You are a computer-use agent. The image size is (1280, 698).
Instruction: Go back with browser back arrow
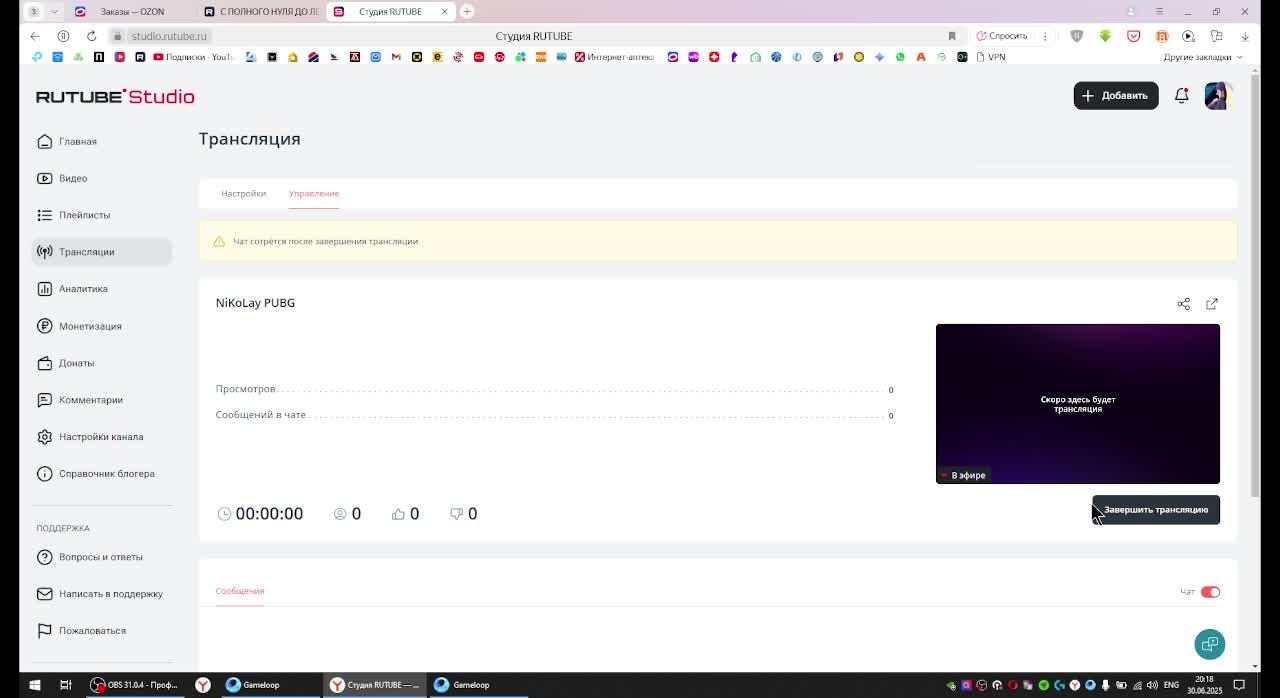(x=35, y=36)
